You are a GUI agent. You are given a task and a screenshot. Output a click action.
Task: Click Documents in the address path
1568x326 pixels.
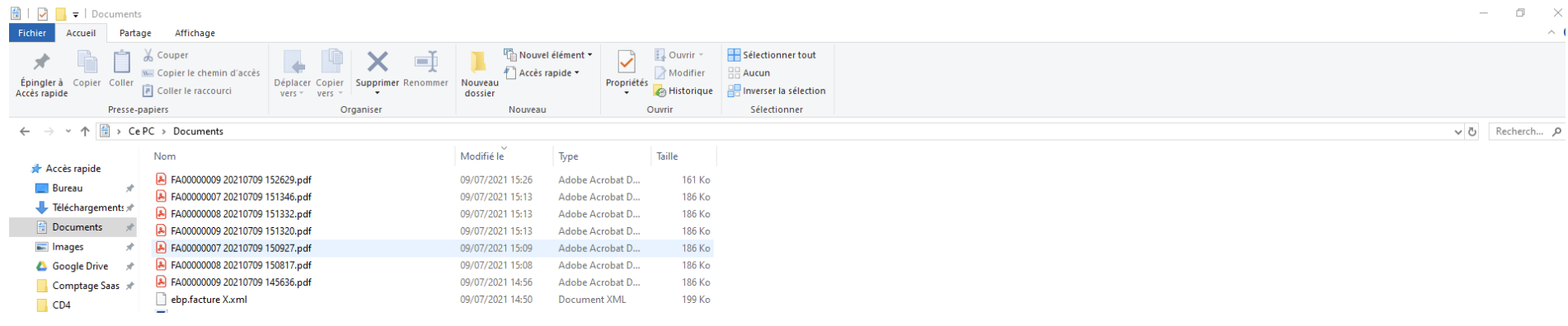click(198, 132)
